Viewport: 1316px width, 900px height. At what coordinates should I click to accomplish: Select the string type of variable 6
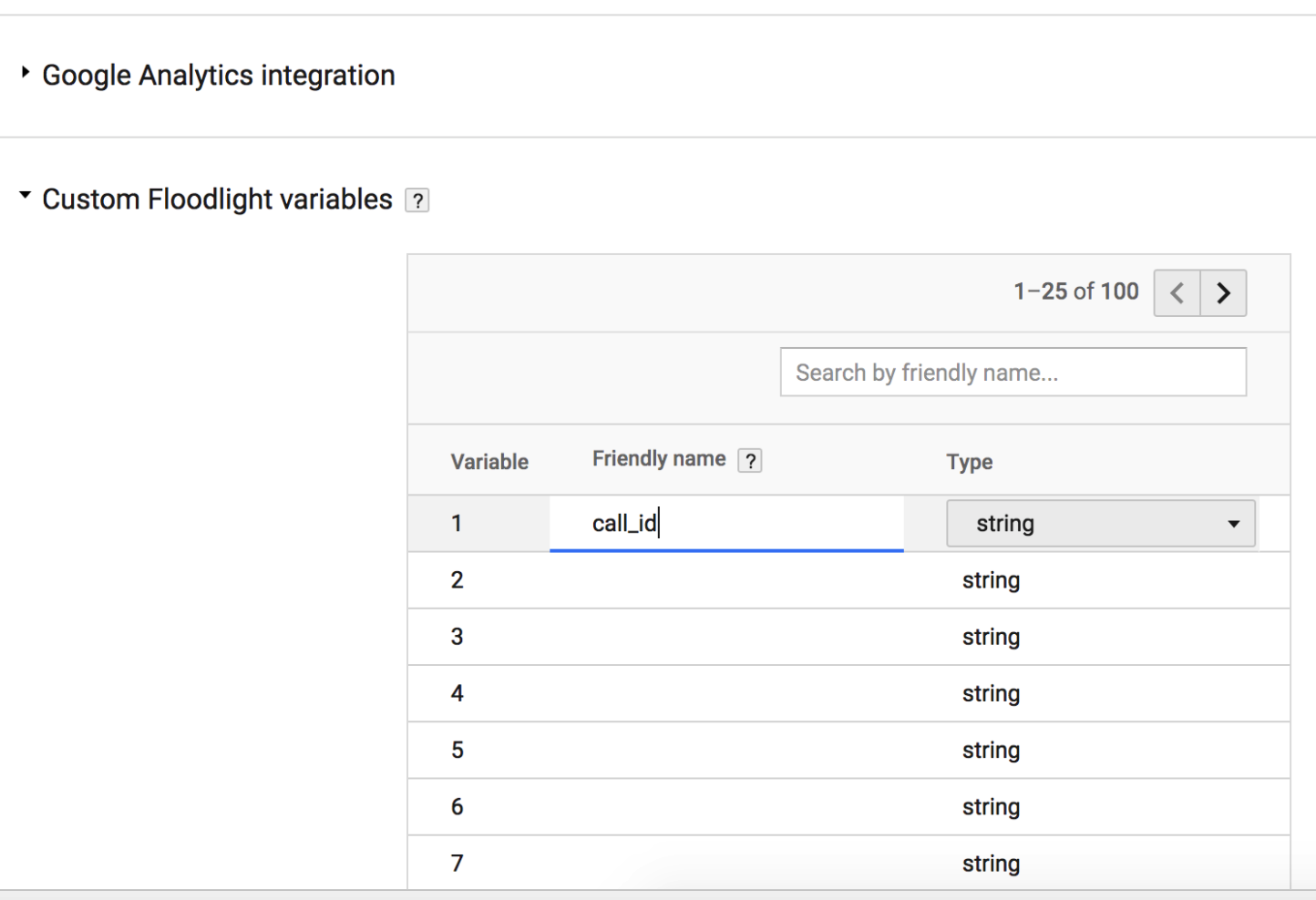coord(991,807)
